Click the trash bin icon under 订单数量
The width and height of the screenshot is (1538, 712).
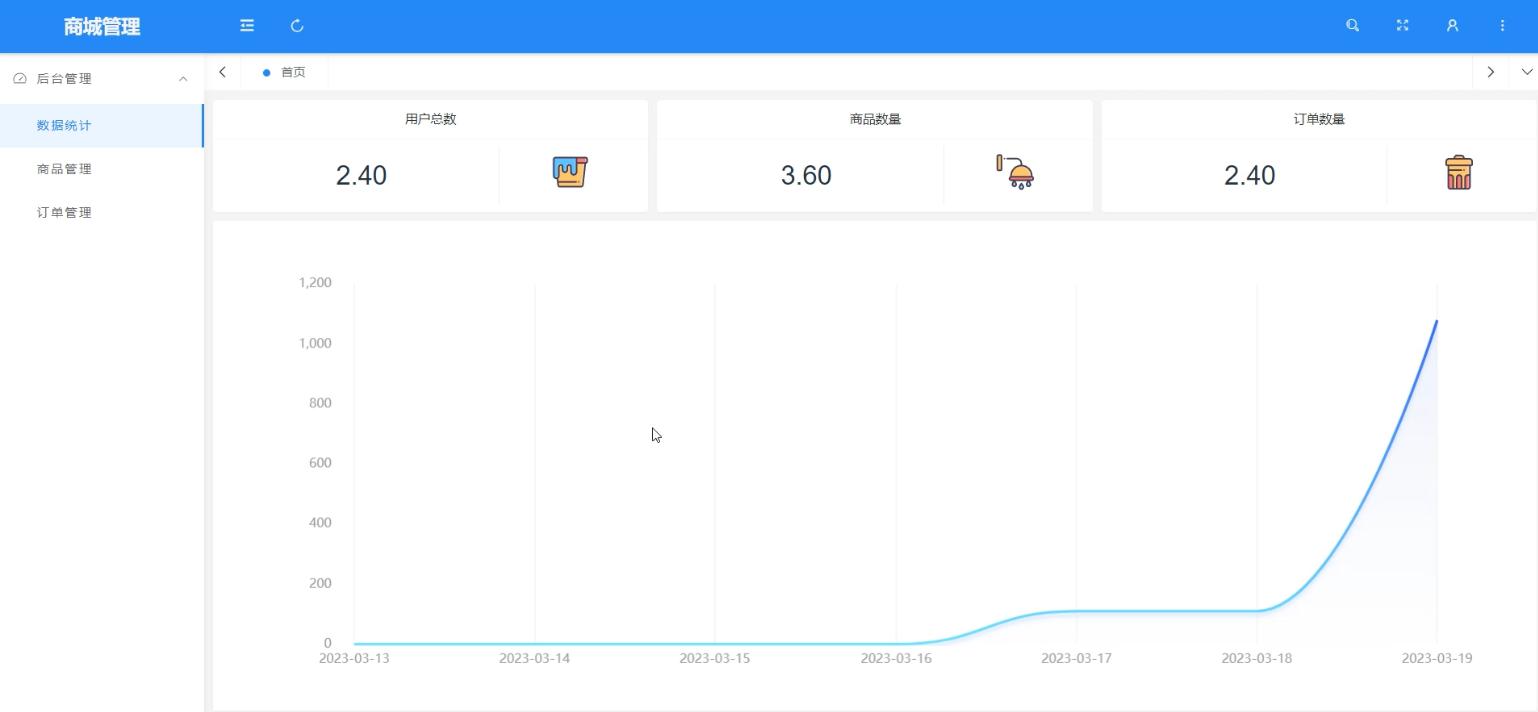1459,172
